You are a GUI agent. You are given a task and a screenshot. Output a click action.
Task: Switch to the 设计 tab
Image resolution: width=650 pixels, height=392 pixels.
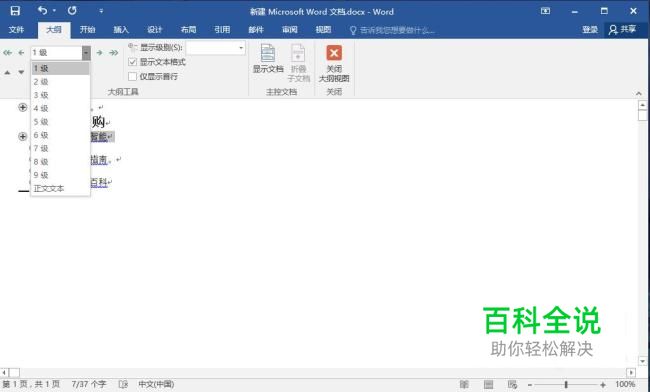pos(155,30)
